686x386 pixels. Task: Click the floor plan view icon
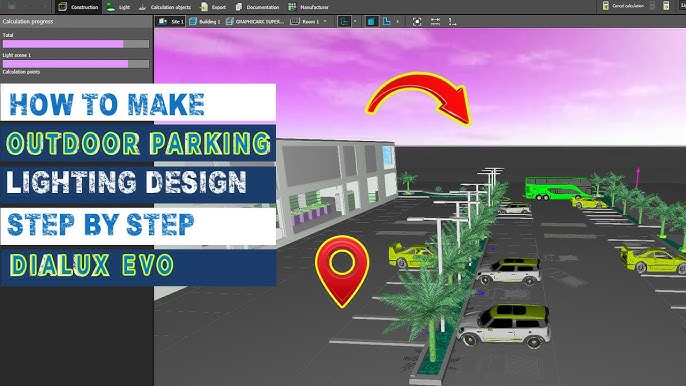344,21
